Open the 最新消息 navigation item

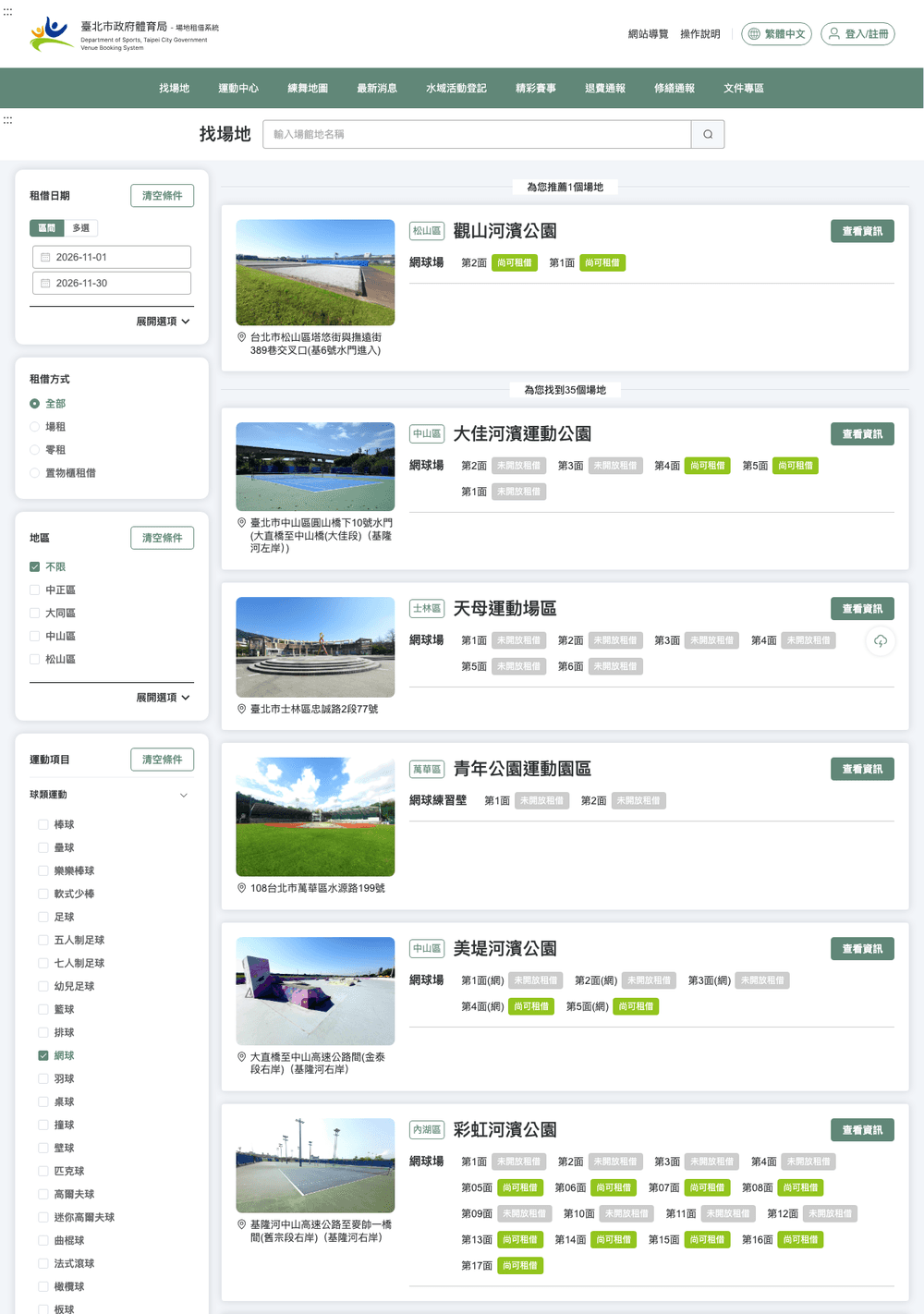pos(377,88)
